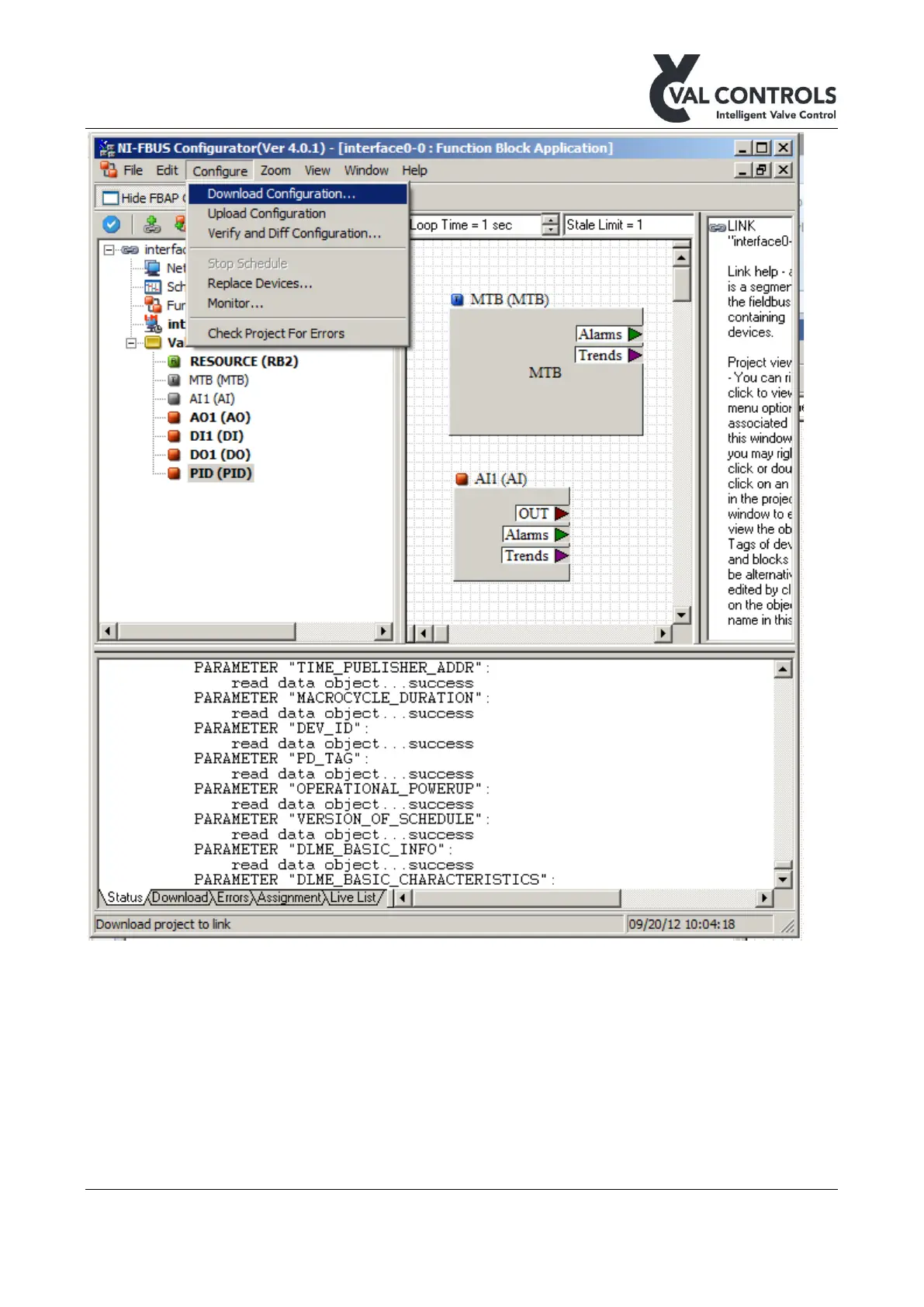Select the Schedule icon in project tree
The height and width of the screenshot is (1307, 924).
pyautogui.click(x=153, y=287)
